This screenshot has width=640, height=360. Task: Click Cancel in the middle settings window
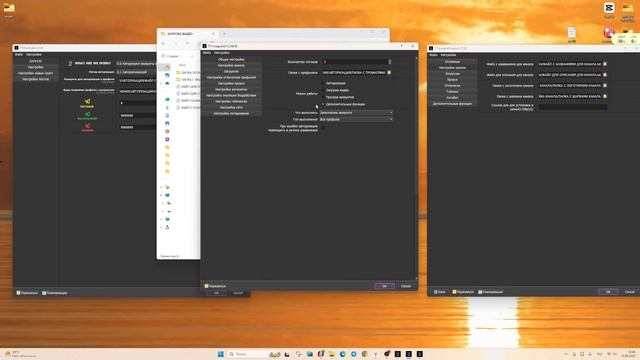[x=406, y=286]
